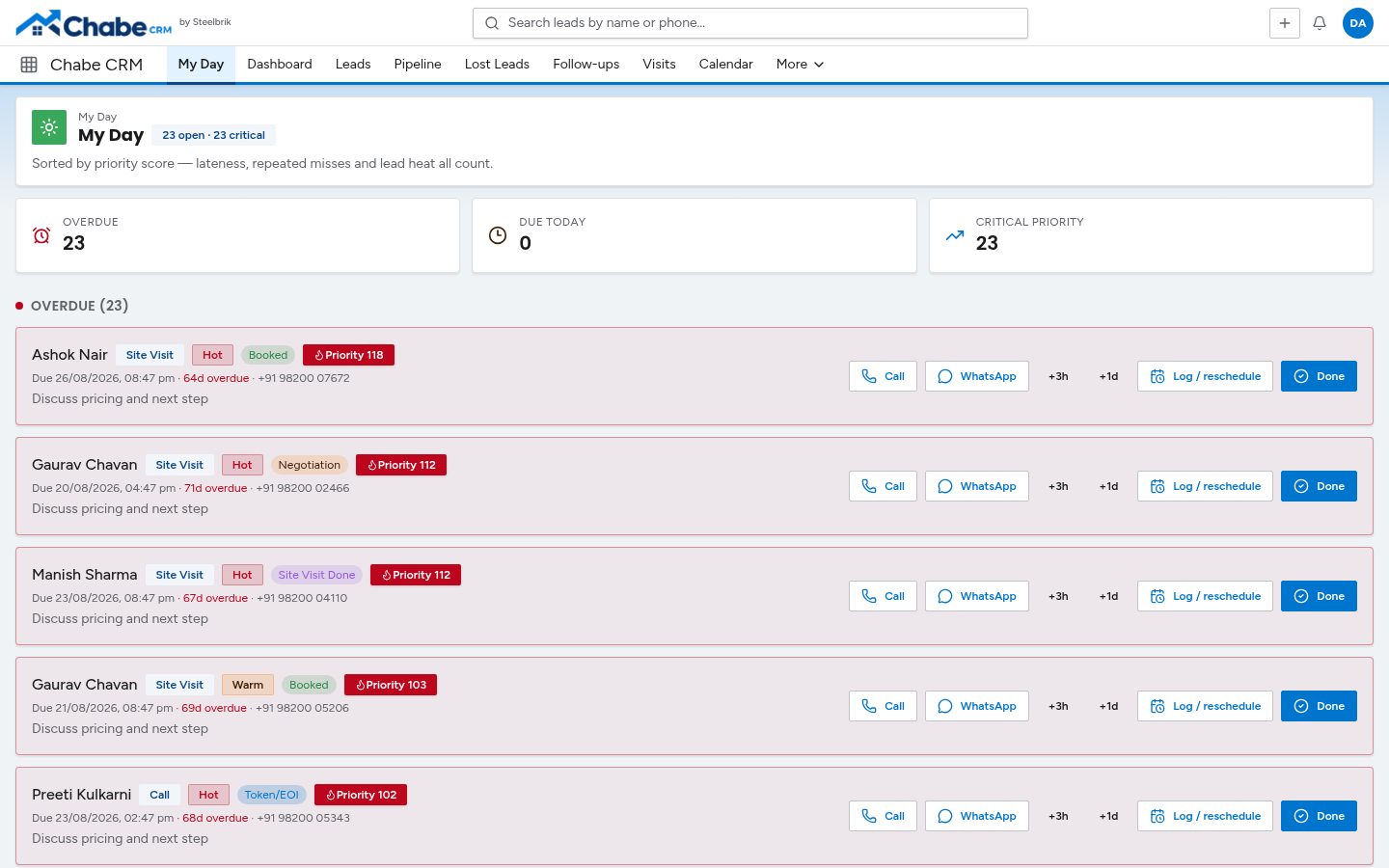
Task: Click the Overdue alarm clock icon
Action: pos(41,235)
